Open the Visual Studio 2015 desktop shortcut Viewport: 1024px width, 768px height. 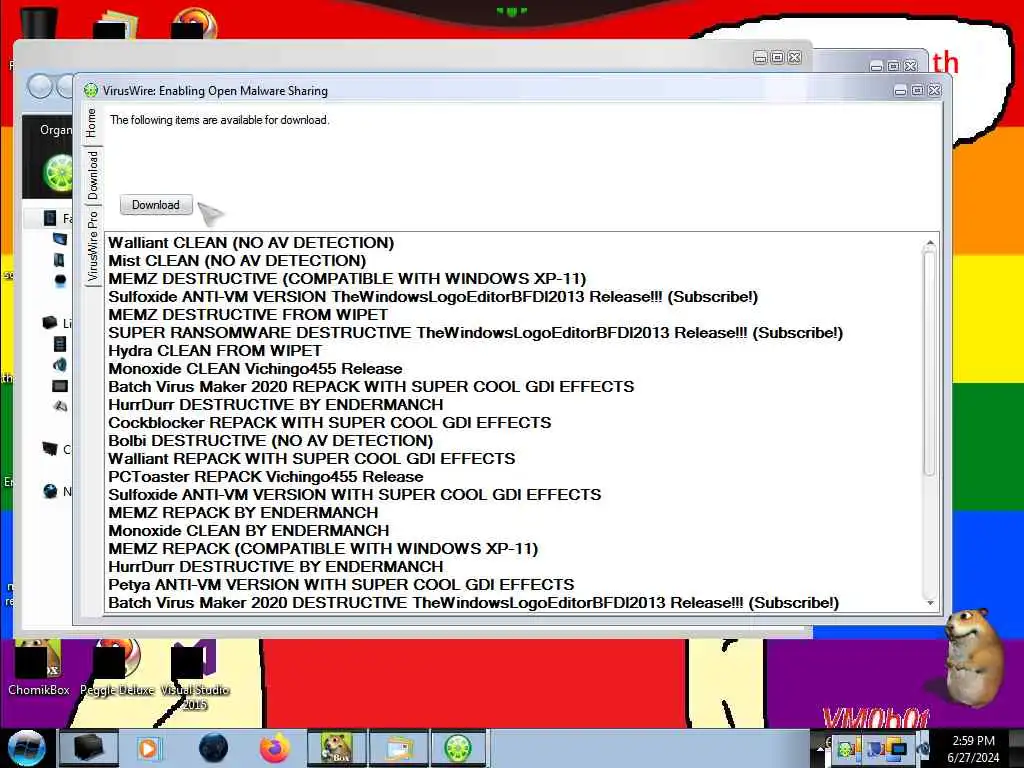click(195, 675)
